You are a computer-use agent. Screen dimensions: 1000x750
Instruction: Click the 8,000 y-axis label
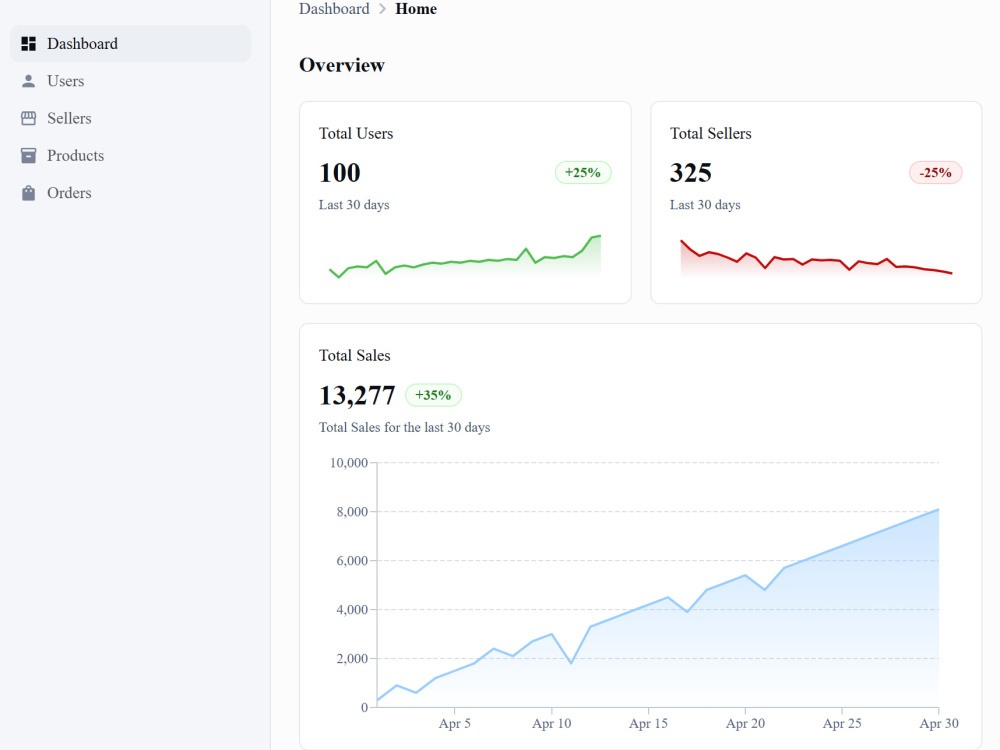352,511
